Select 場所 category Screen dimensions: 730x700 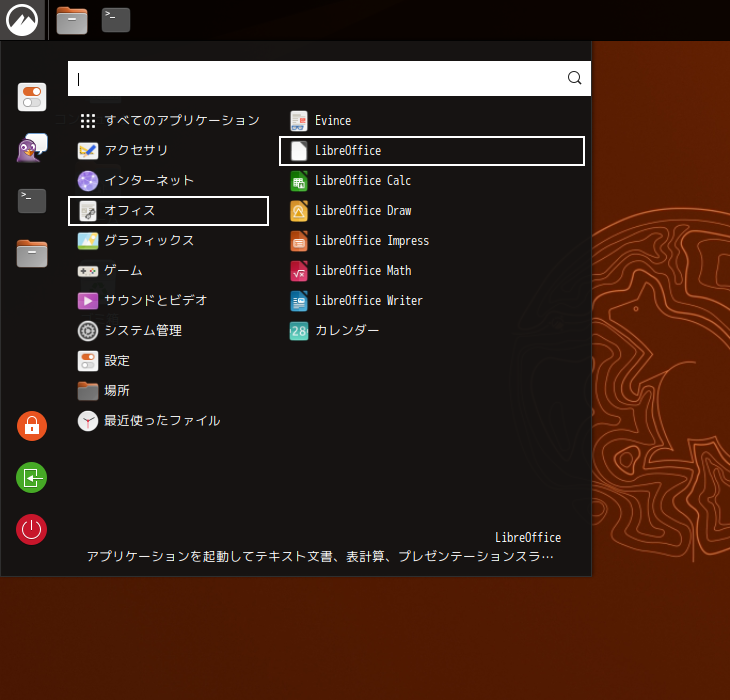pyautogui.click(x=168, y=390)
